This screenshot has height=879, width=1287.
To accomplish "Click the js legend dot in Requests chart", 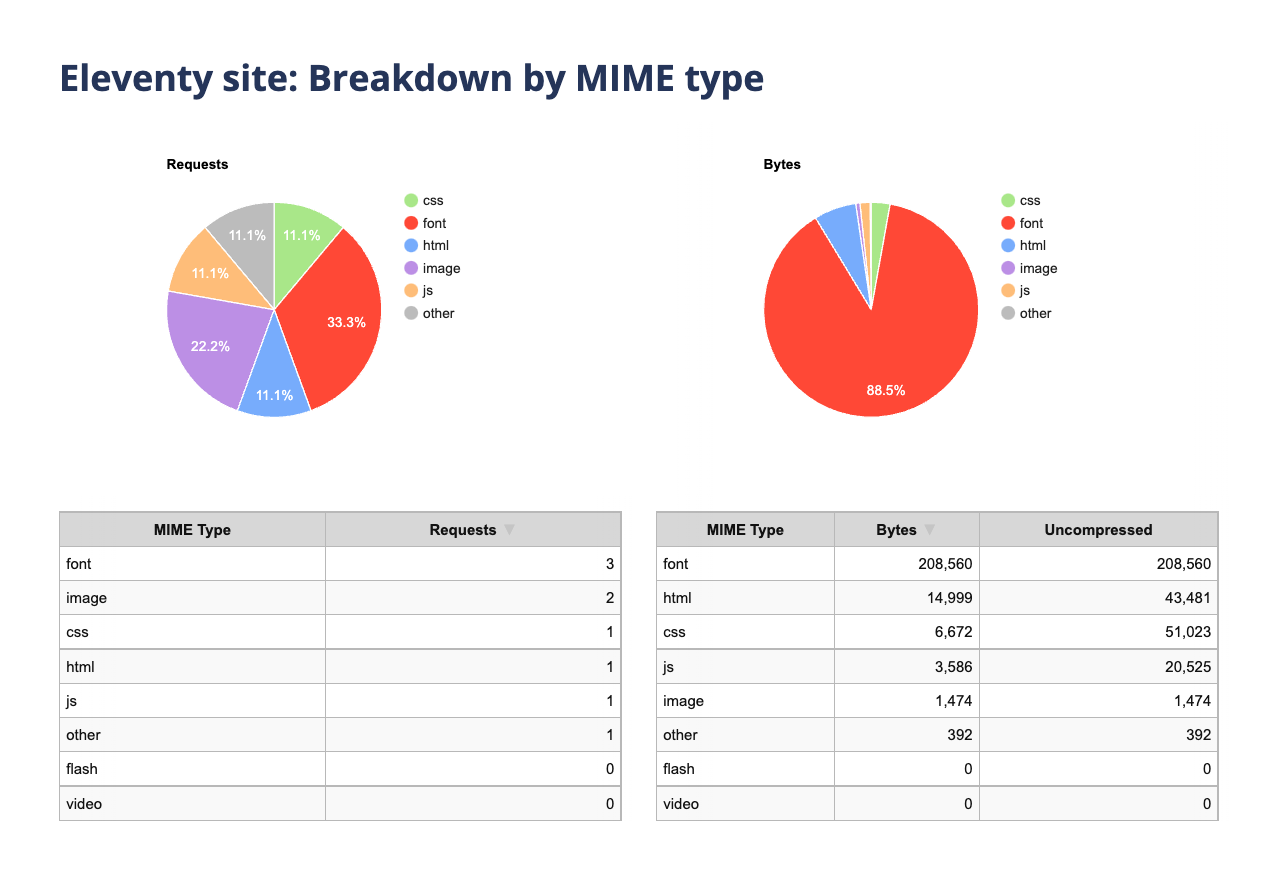I will point(411,290).
